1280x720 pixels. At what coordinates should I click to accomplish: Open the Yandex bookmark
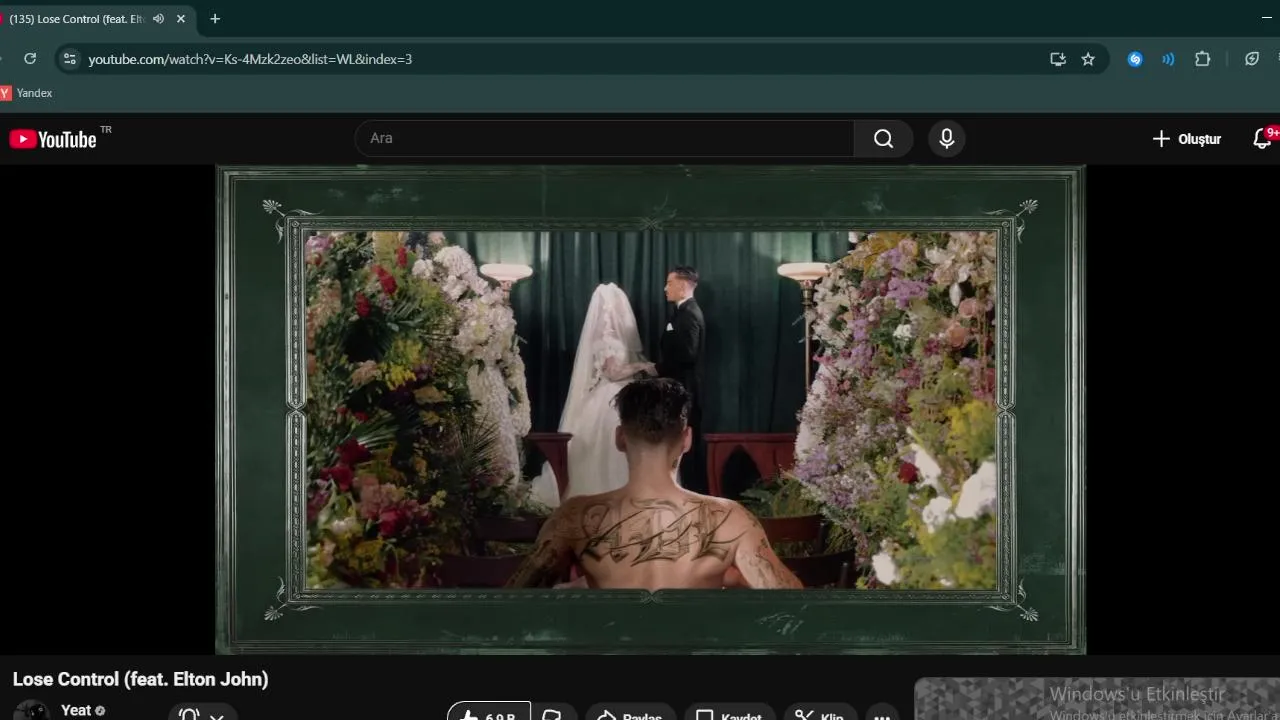[27, 93]
